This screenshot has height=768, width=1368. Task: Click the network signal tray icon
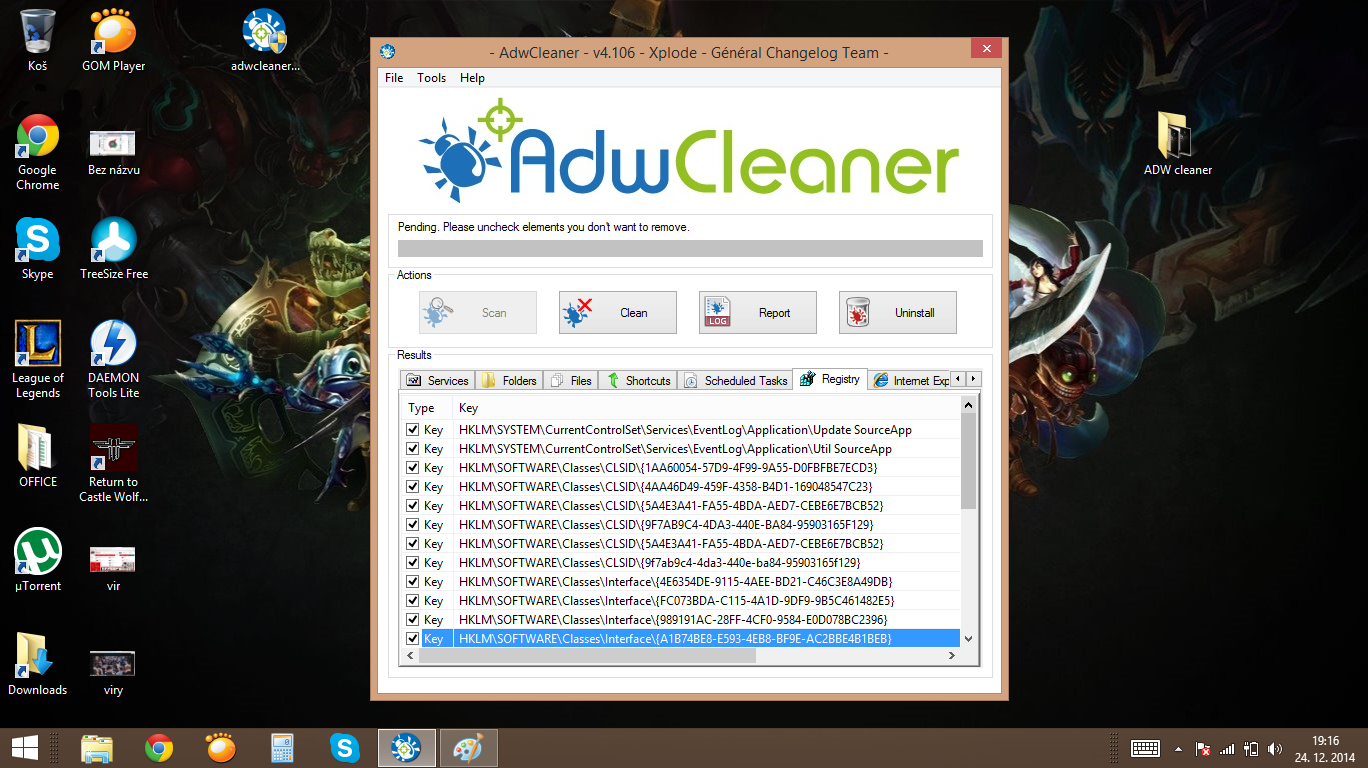(x=1228, y=748)
